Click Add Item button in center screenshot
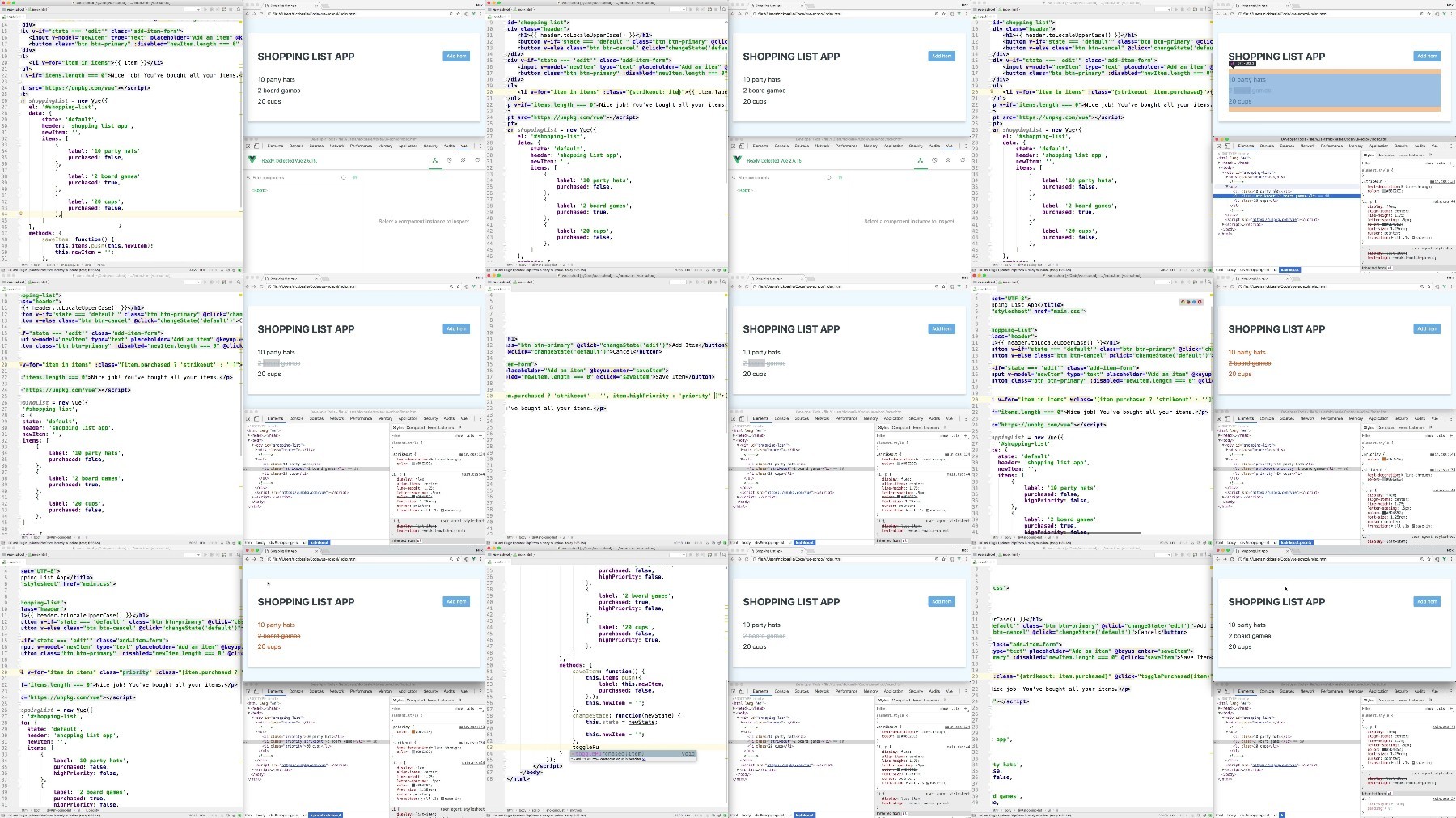 point(942,328)
